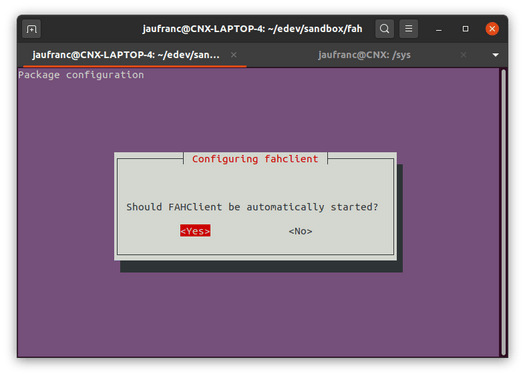Open a new terminal tab
Viewport: 525px width, 376px height.
click(x=31, y=29)
